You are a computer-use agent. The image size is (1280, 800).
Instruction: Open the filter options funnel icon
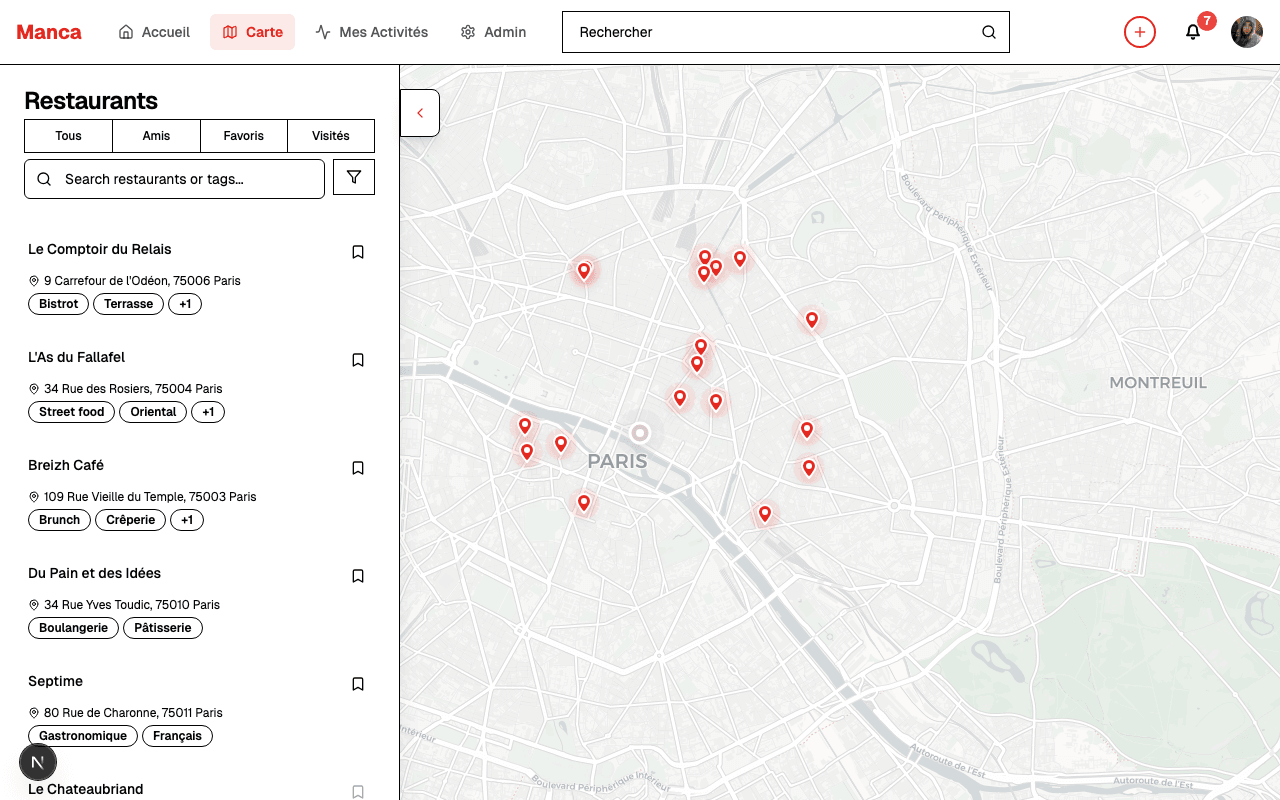point(353,177)
